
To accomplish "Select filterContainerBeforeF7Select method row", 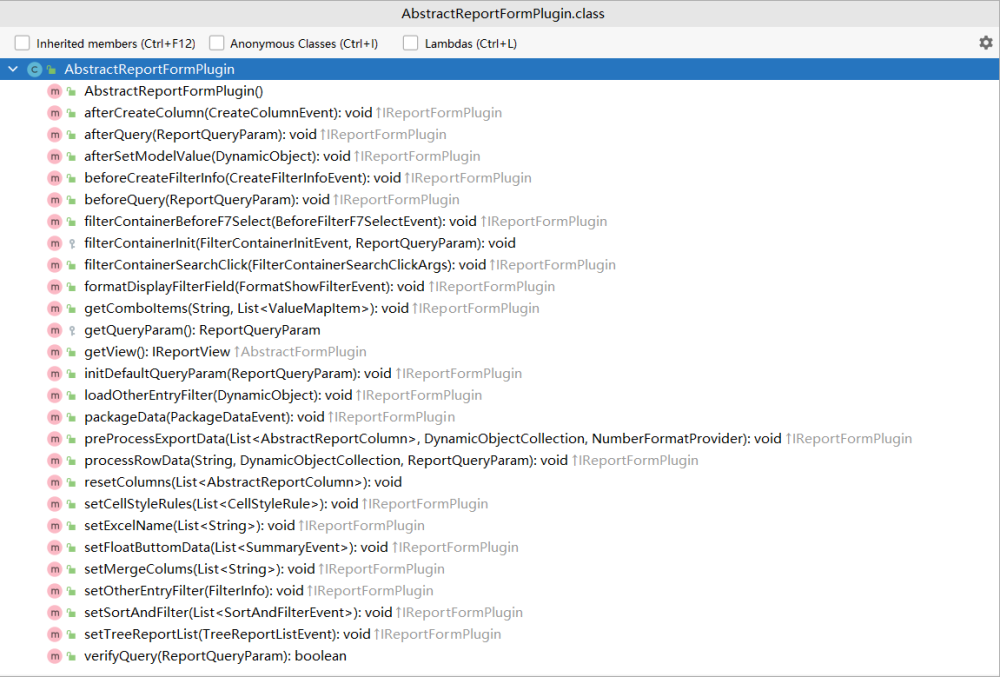I will (499, 221).
